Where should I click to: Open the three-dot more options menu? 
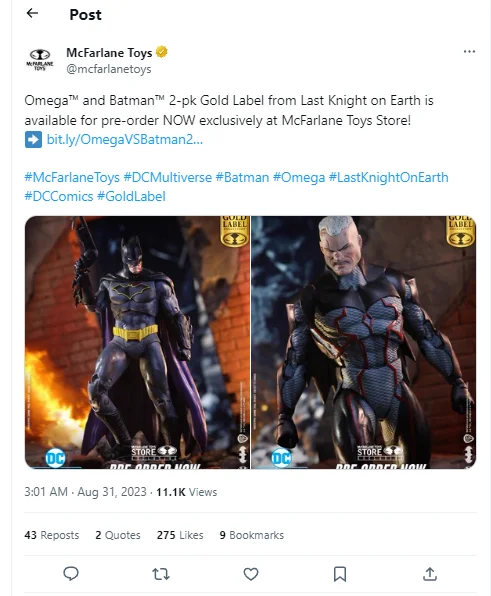pos(469,51)
